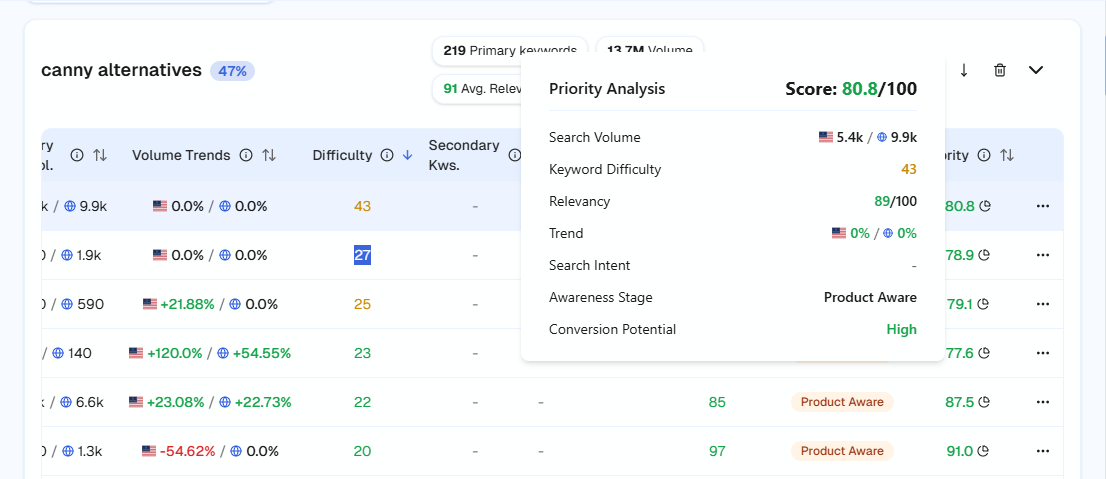The height and width of the screenshot is (479, 1106).
Task: Click the +23.08% / +22.73% trend cell
Action: coord(210,402)
